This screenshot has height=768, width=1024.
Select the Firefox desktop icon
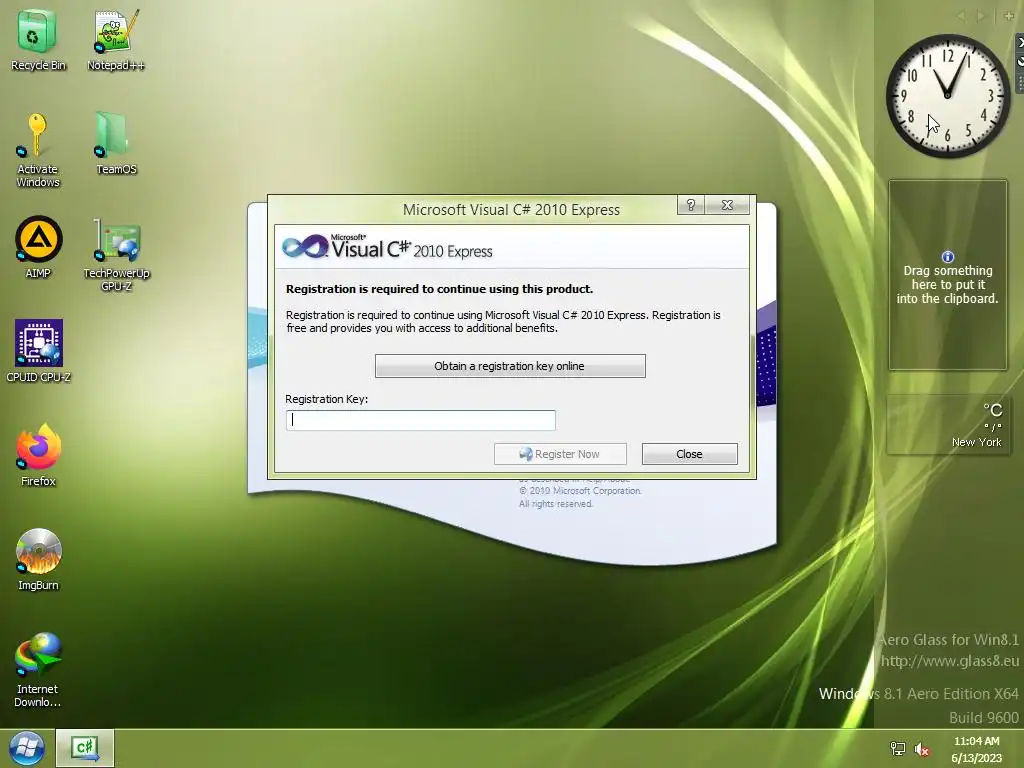(x=38, y=455)
